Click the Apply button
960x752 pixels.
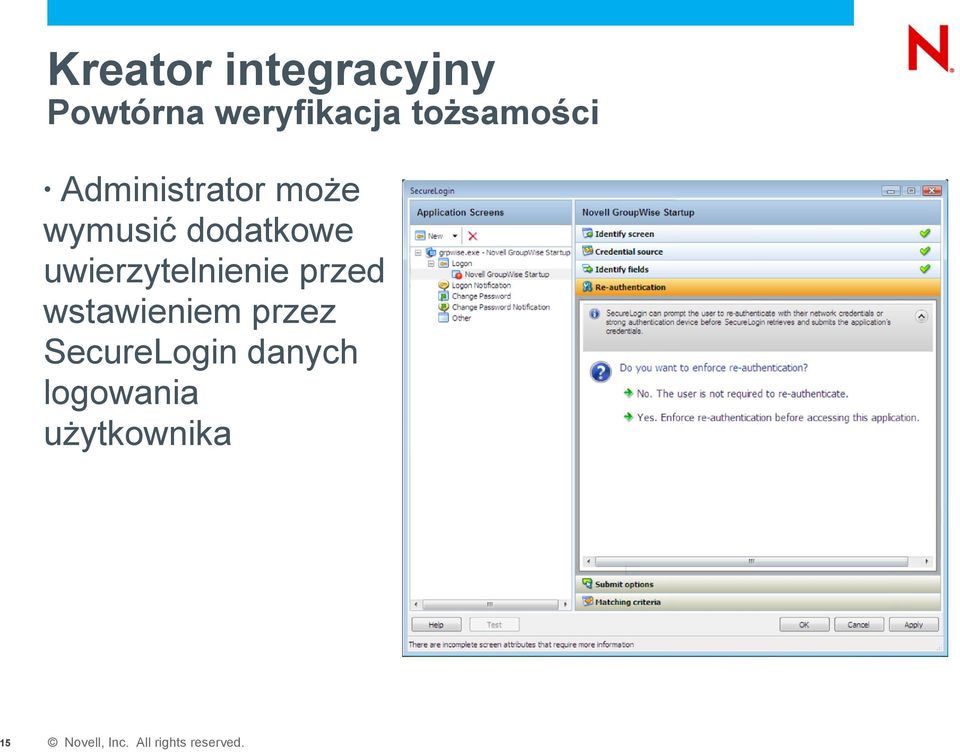(x=913, y=625)
